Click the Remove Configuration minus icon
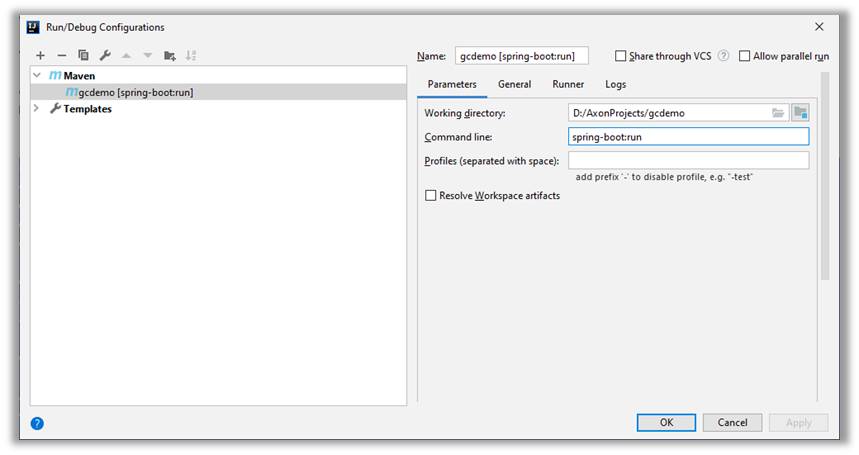Image resolution: width=859 pixels, height=455 pixels. pos(62,56)
